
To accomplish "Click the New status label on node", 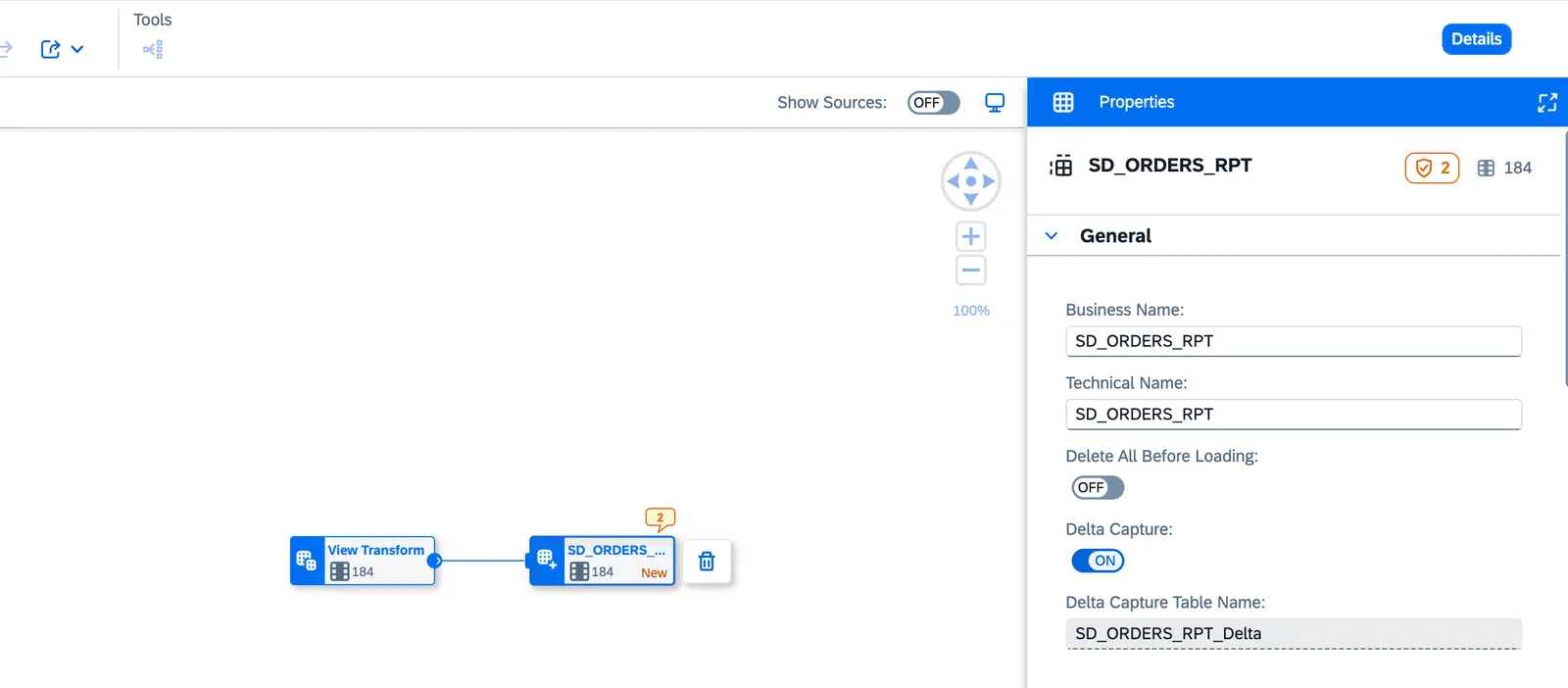I will tap(654, 573).
